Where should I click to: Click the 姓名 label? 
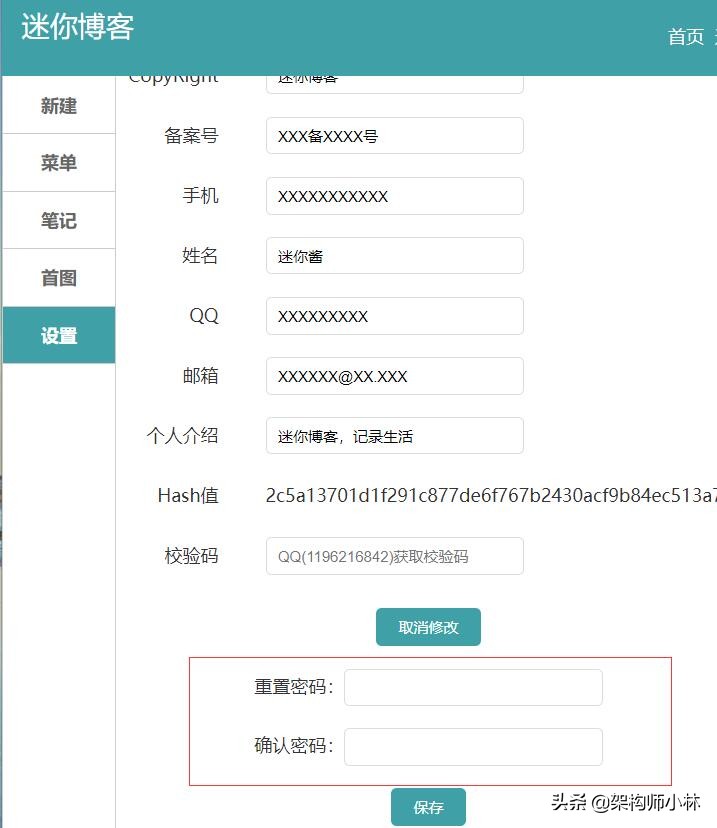click(200, 256)
